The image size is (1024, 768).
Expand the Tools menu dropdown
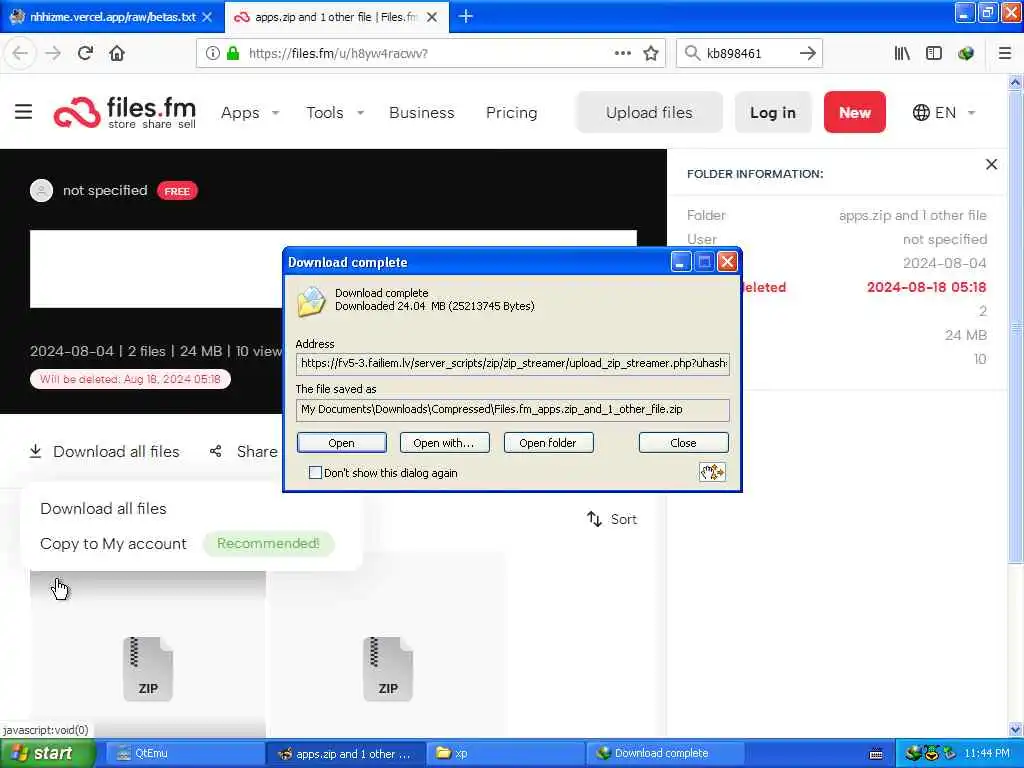[x=360, y=112]
